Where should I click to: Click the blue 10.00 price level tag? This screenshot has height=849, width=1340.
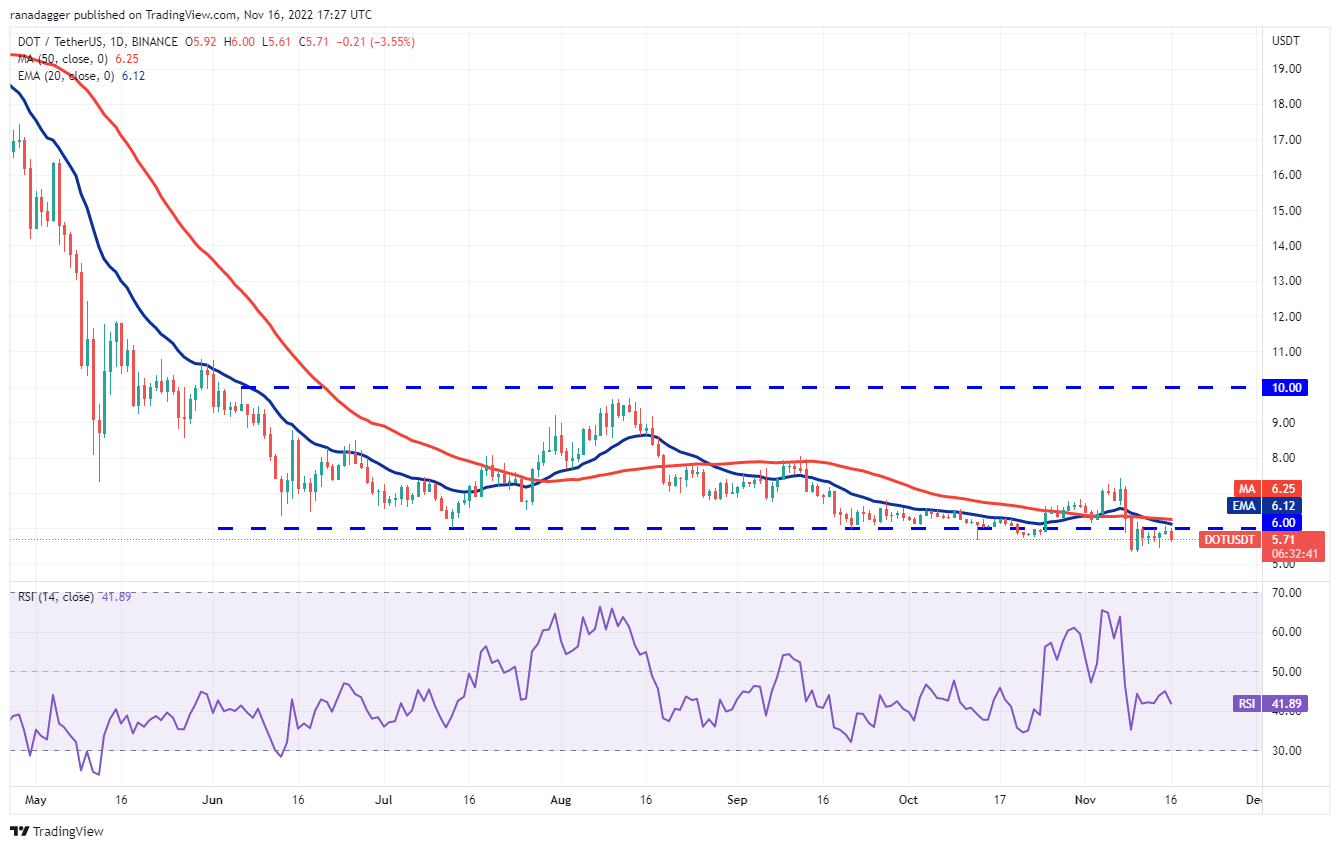point(1284,387)
